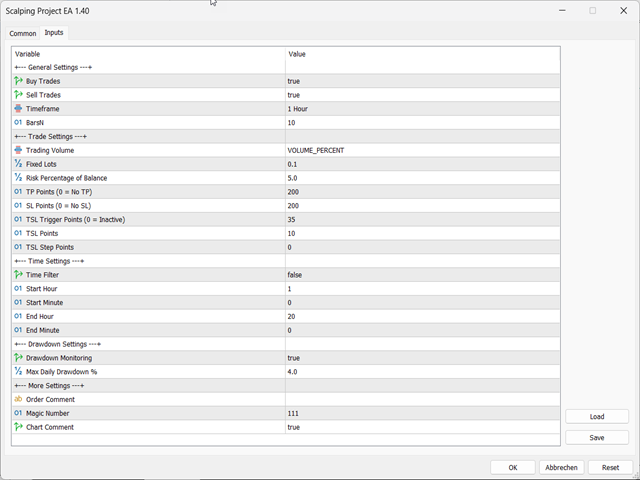The width and height of the screenshot is (640, 480).
Task: Click the fraction icon beside Risk Percentage of Balance
Action: pyautogui.click(x=18, y=178)
